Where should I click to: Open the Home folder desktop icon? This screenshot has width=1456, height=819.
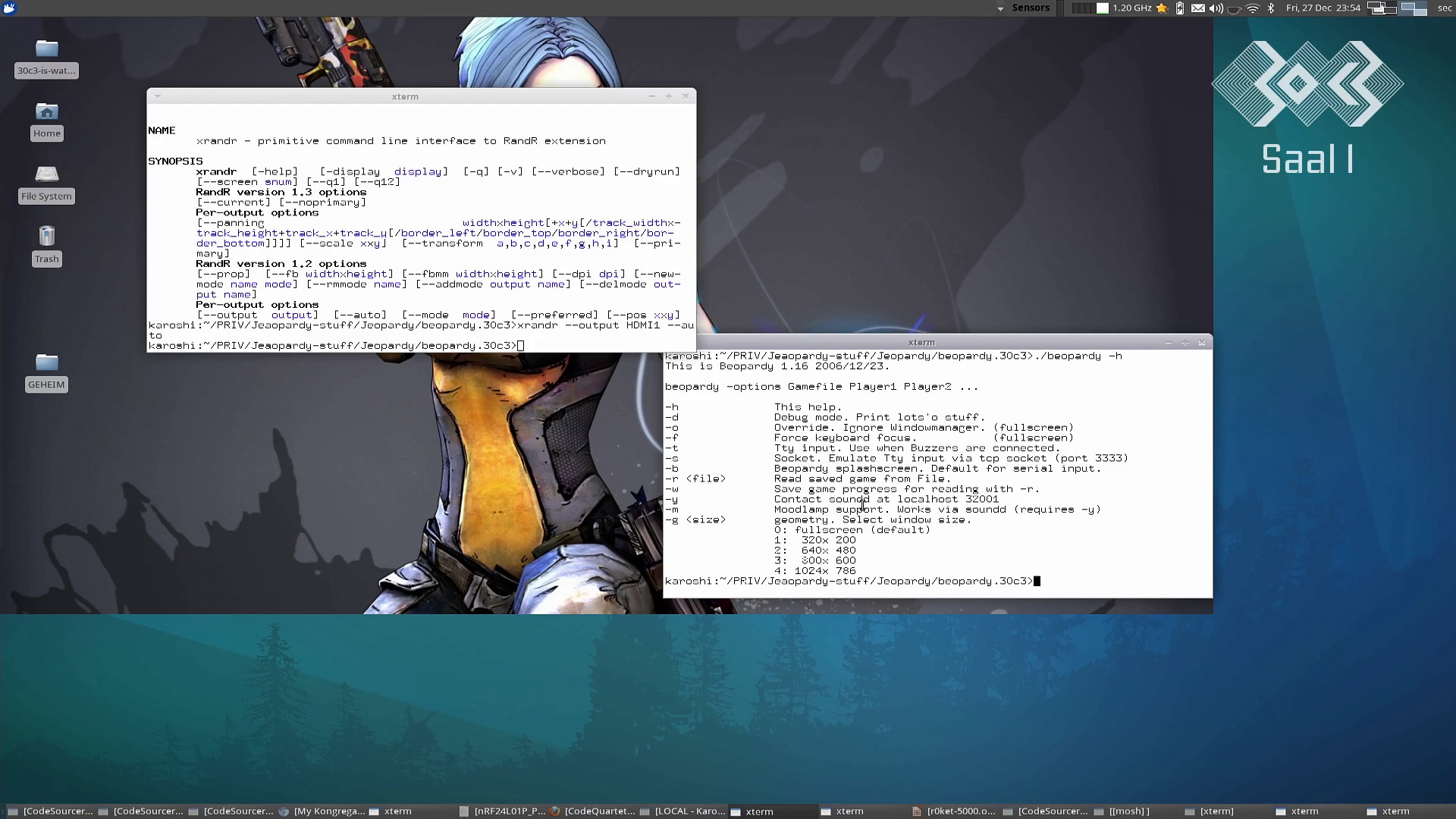pos(46,121)
